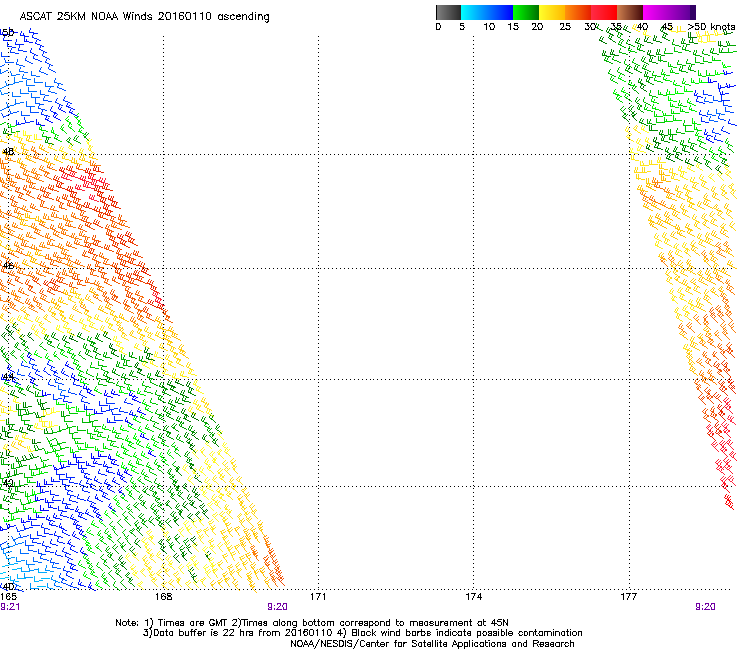Click the longitude label '171'
Screen dimensions: 740x650
tap(318, 597)
